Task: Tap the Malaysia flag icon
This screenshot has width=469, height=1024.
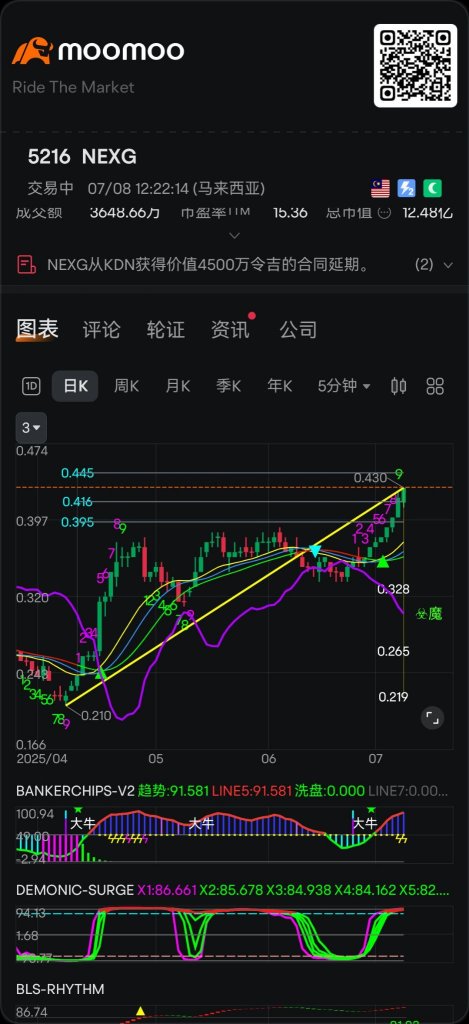Action: click(380, 189)
